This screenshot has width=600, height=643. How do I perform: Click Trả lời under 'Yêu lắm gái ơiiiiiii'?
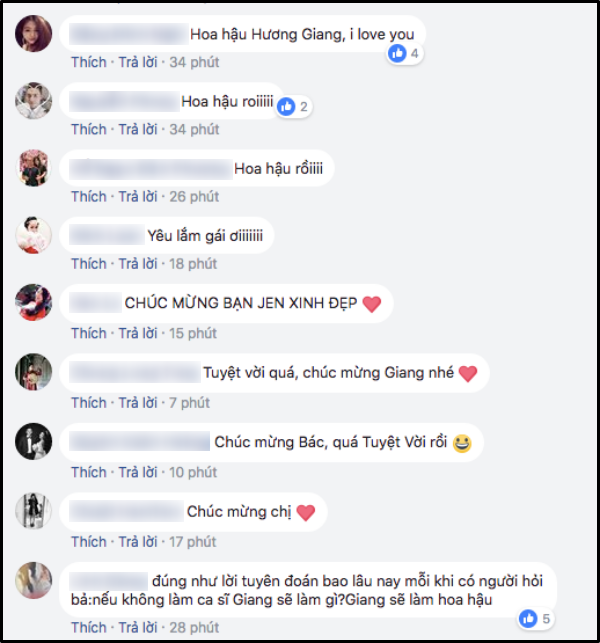pos(138,264)
